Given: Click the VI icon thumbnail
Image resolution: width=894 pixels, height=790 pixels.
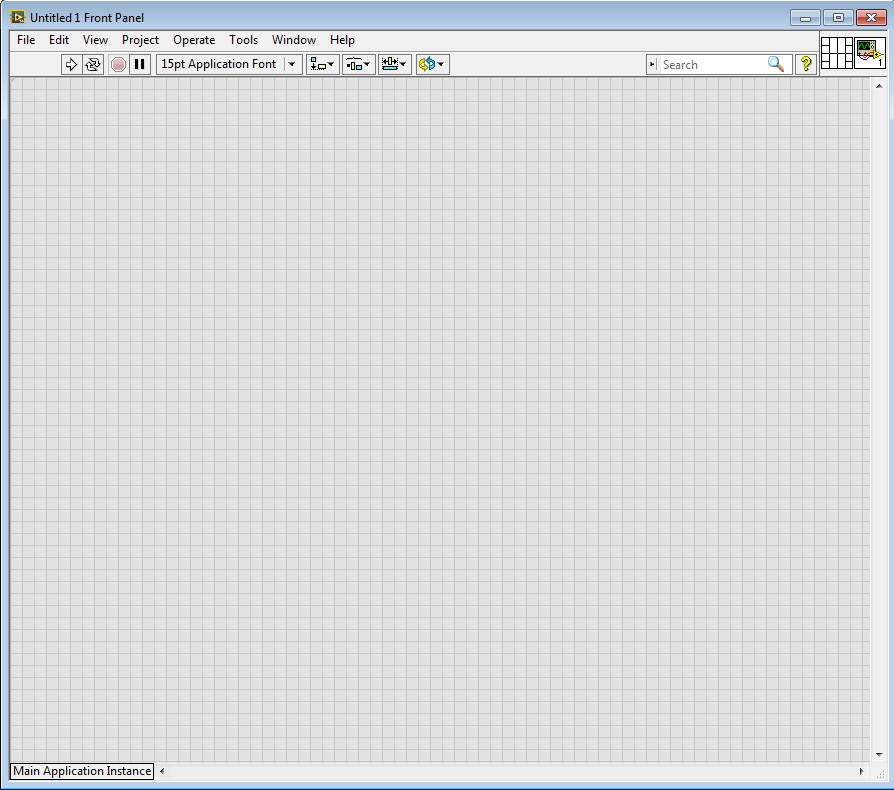Looking at the screenshot, I should pos(869,53).
